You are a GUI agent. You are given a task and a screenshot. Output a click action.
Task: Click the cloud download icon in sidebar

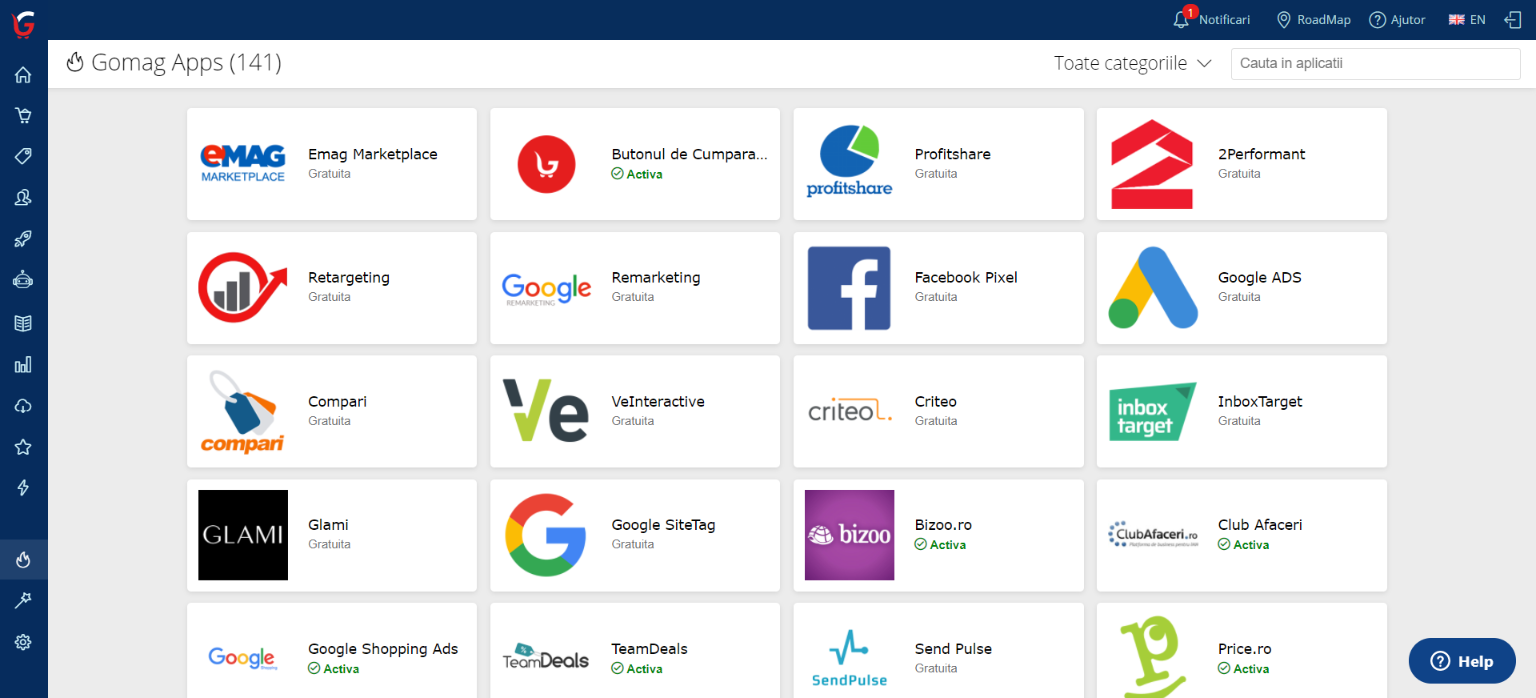[23, 405]
